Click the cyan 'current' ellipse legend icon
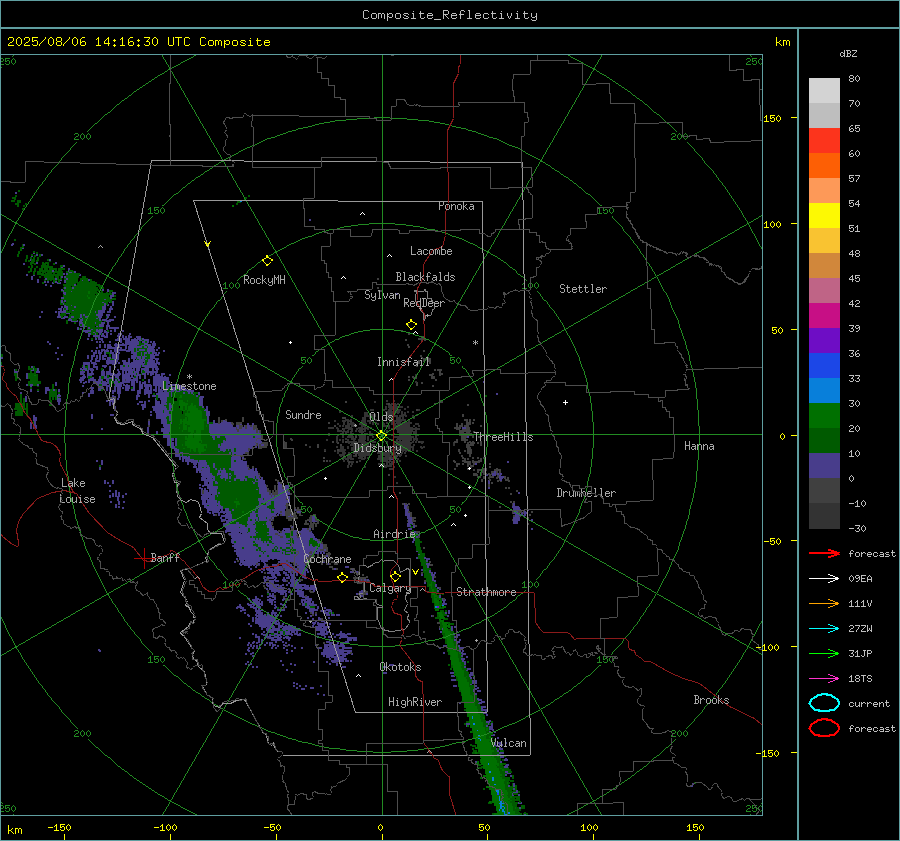Screen dimensions: 900x841 pyautogui.click(x=824, y=703)
